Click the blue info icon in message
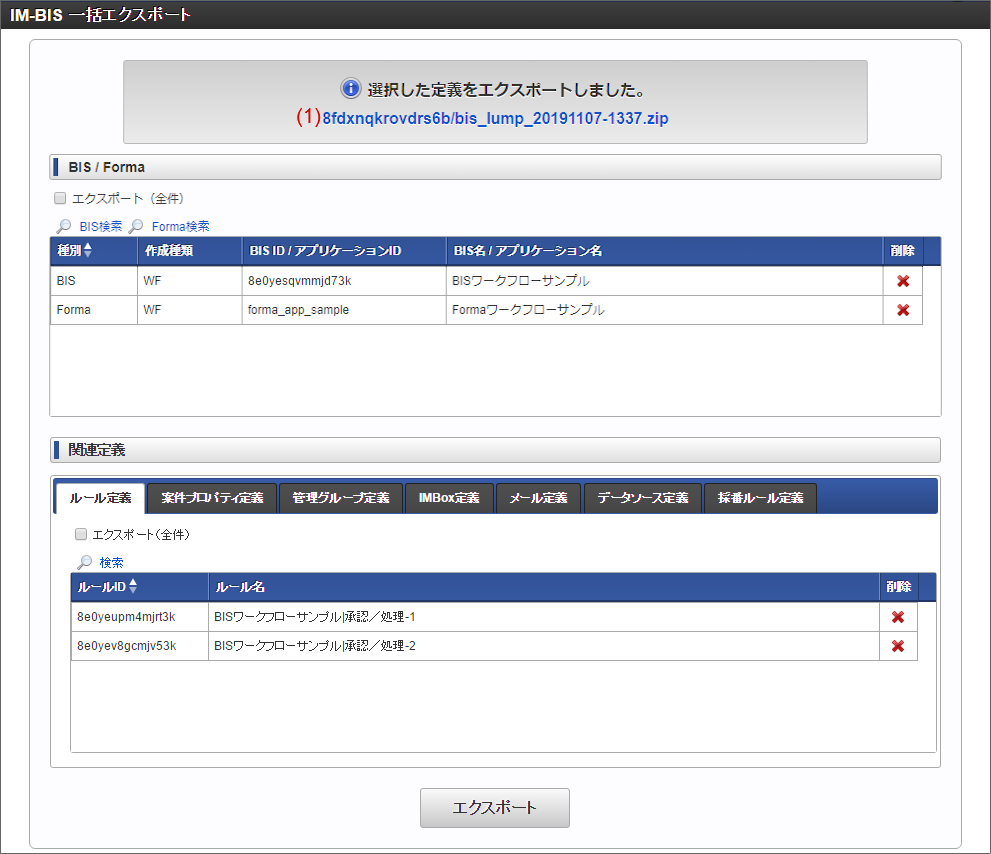The width and height of the screenshot is (991, 854). 350,89
